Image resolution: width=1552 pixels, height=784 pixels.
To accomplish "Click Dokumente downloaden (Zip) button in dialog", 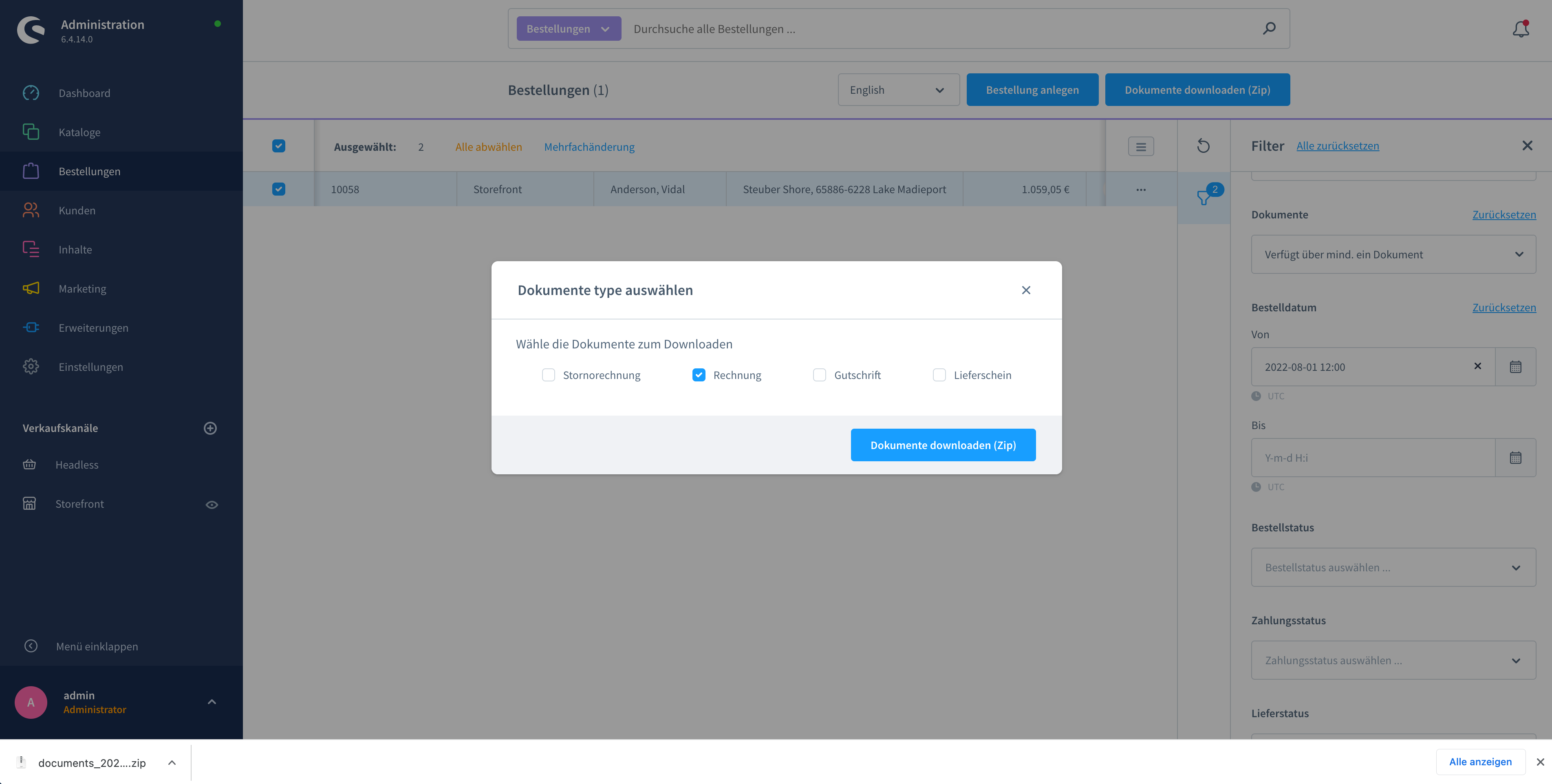I will 943,444.
